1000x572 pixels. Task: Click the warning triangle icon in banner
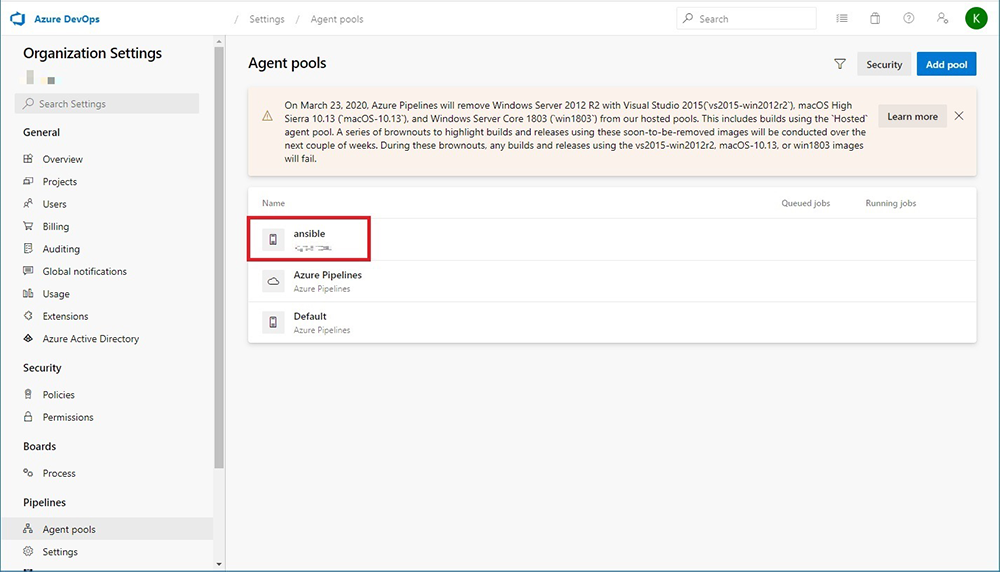(x=267, y=116)
